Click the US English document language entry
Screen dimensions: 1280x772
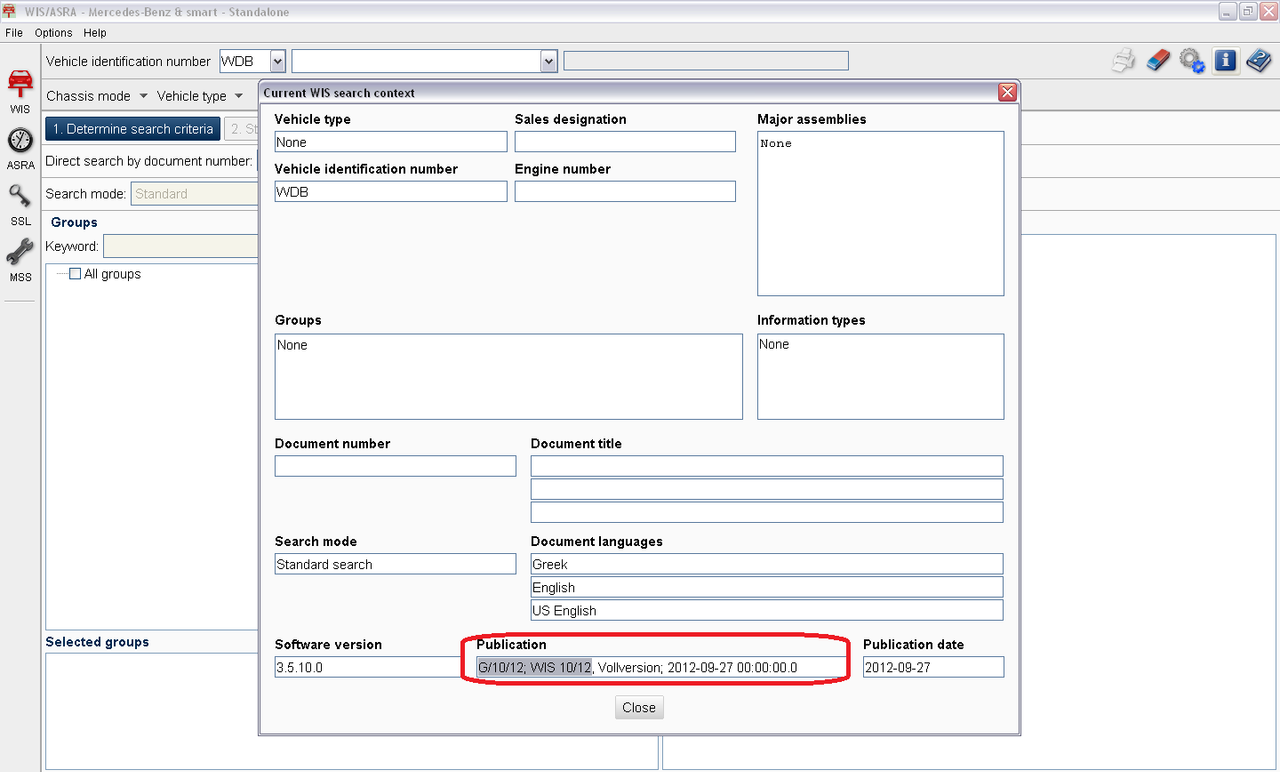766,610
